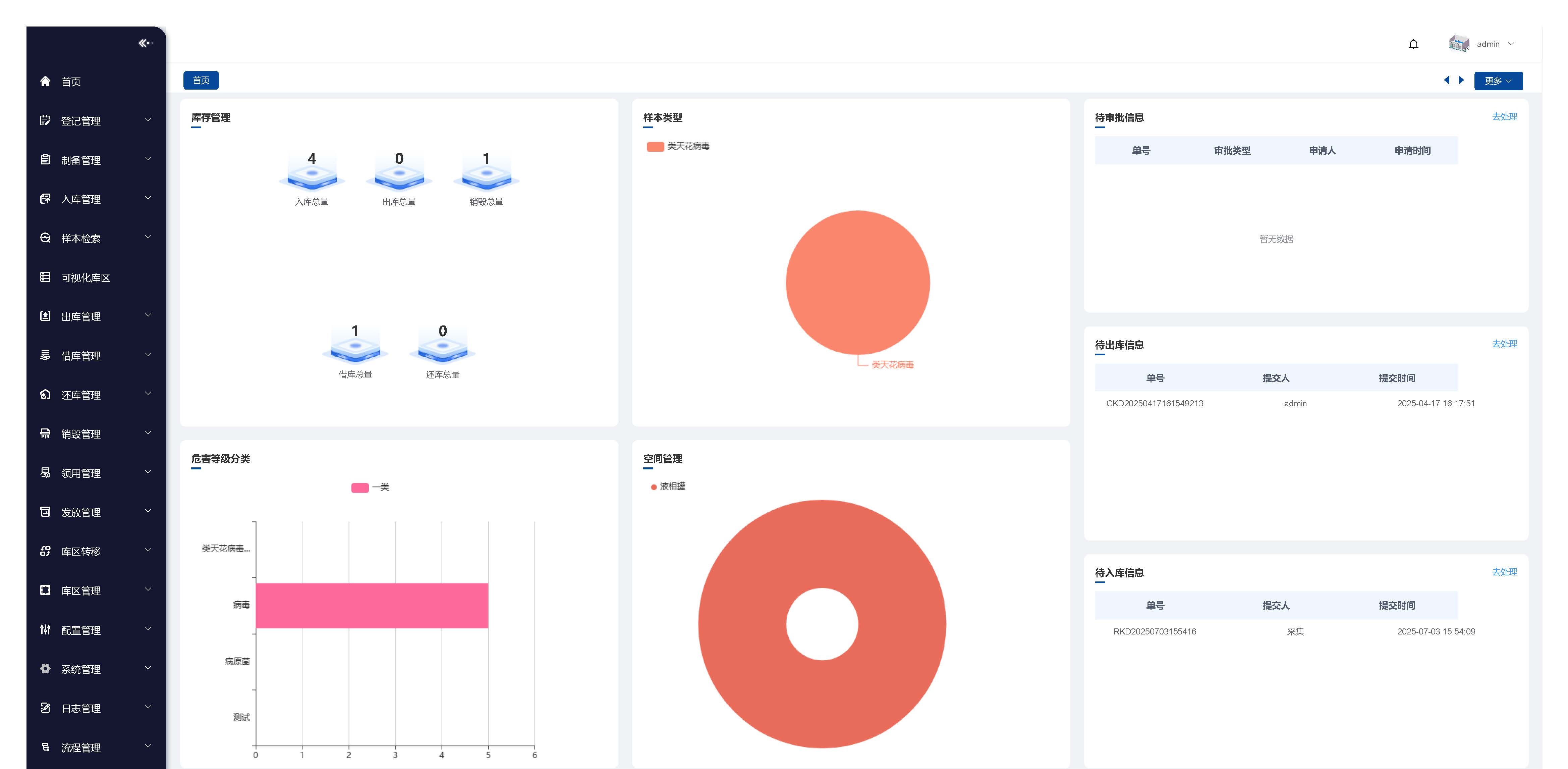Image resolution: width=1568 pixels, height=769 pixels.
Task: Click next tab right arrow icon
Action: pyautogui.click(x=1461, y=81)
